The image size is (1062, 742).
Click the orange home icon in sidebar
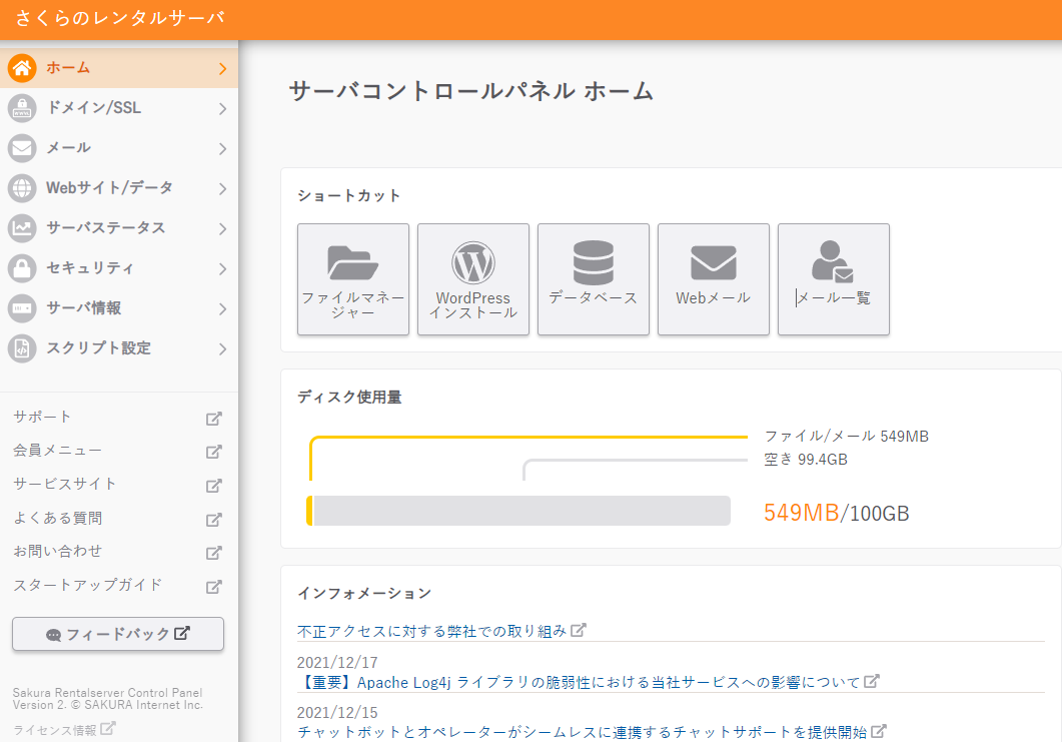[x=22, y=68]
